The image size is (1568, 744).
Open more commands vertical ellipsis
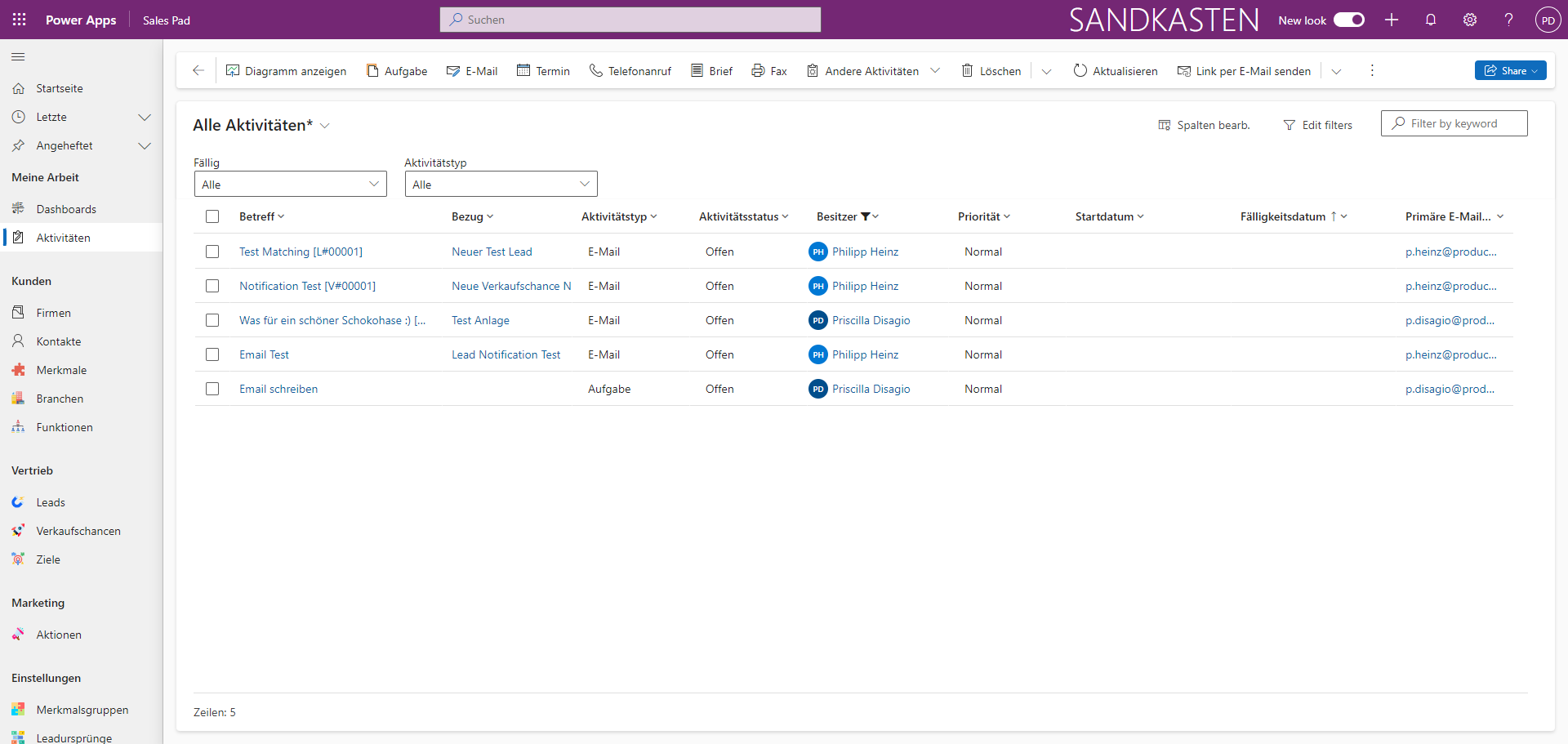tap(1372, 71)
